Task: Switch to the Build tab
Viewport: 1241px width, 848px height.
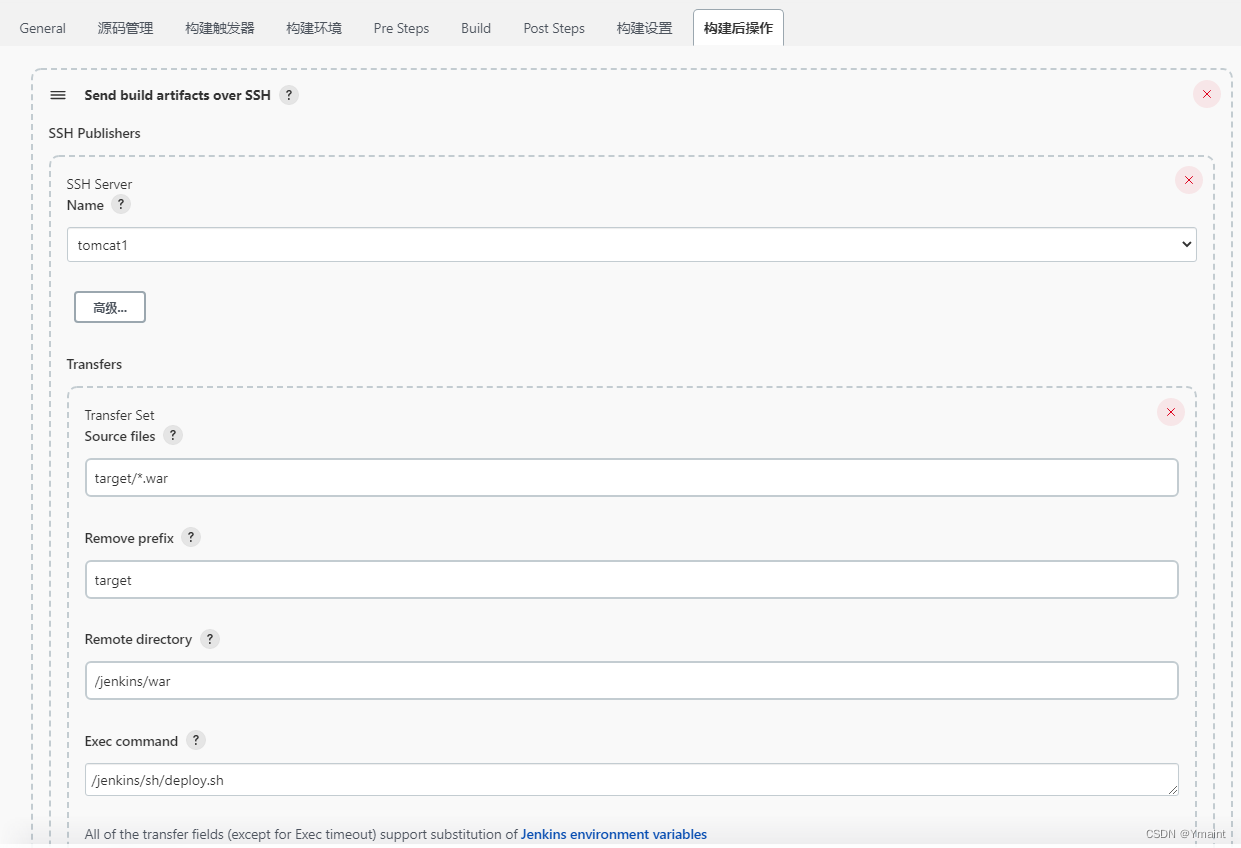Action: [x=476, y=28]
